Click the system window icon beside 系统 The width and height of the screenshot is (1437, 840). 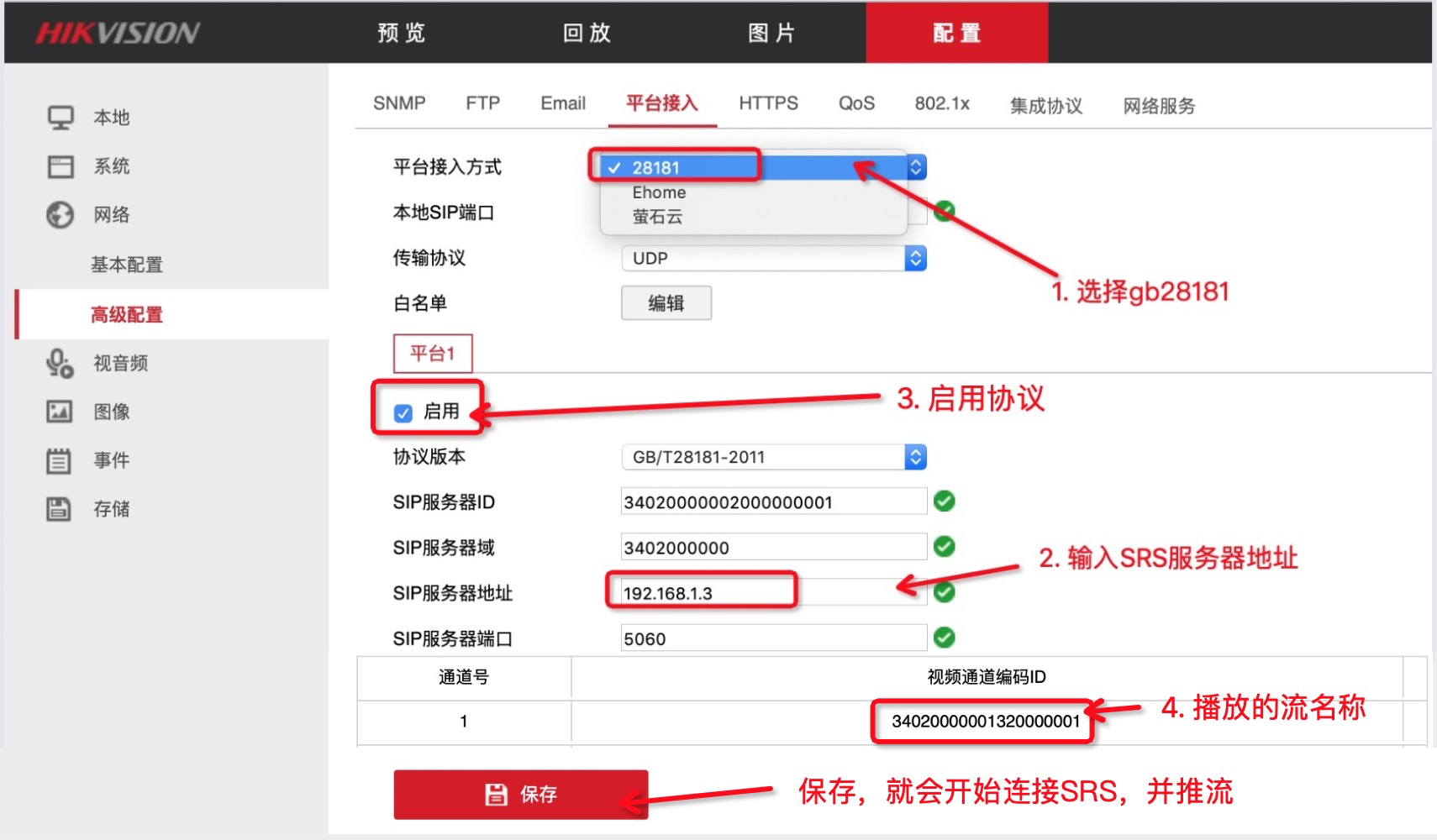(60, 166)
